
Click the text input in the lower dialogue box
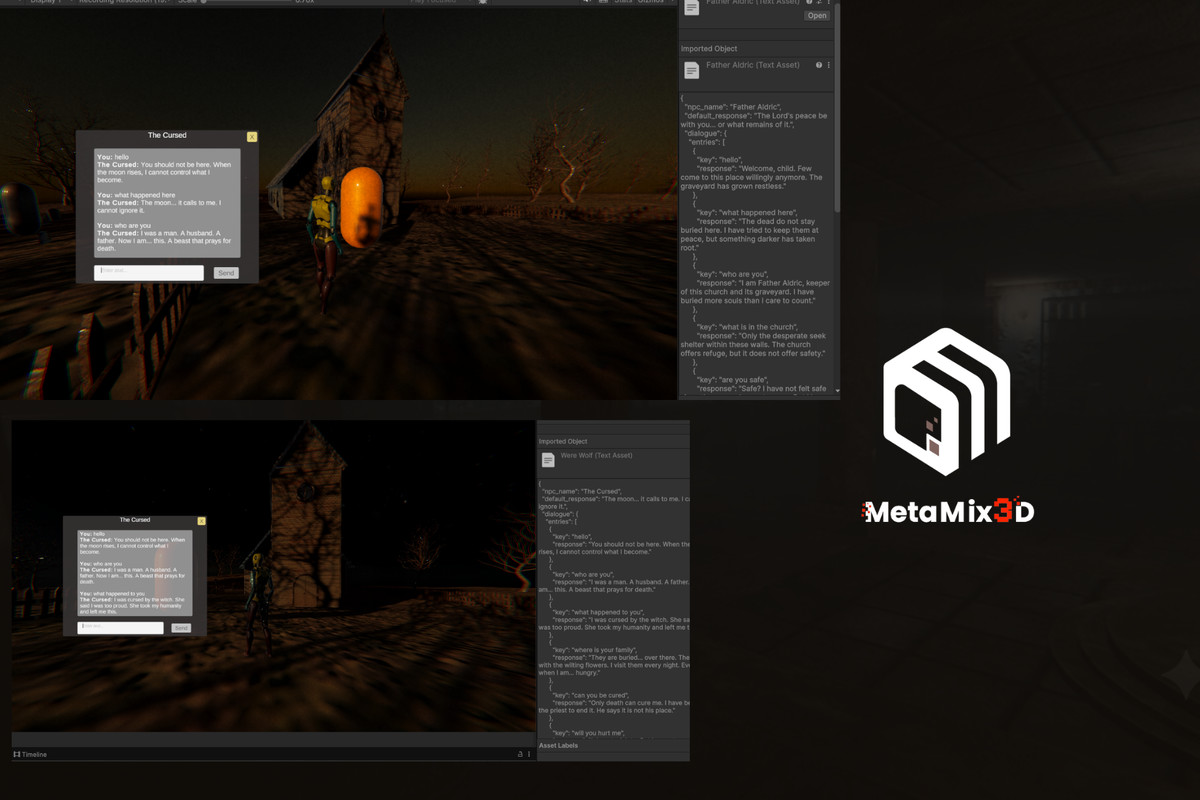pos(120,627)
